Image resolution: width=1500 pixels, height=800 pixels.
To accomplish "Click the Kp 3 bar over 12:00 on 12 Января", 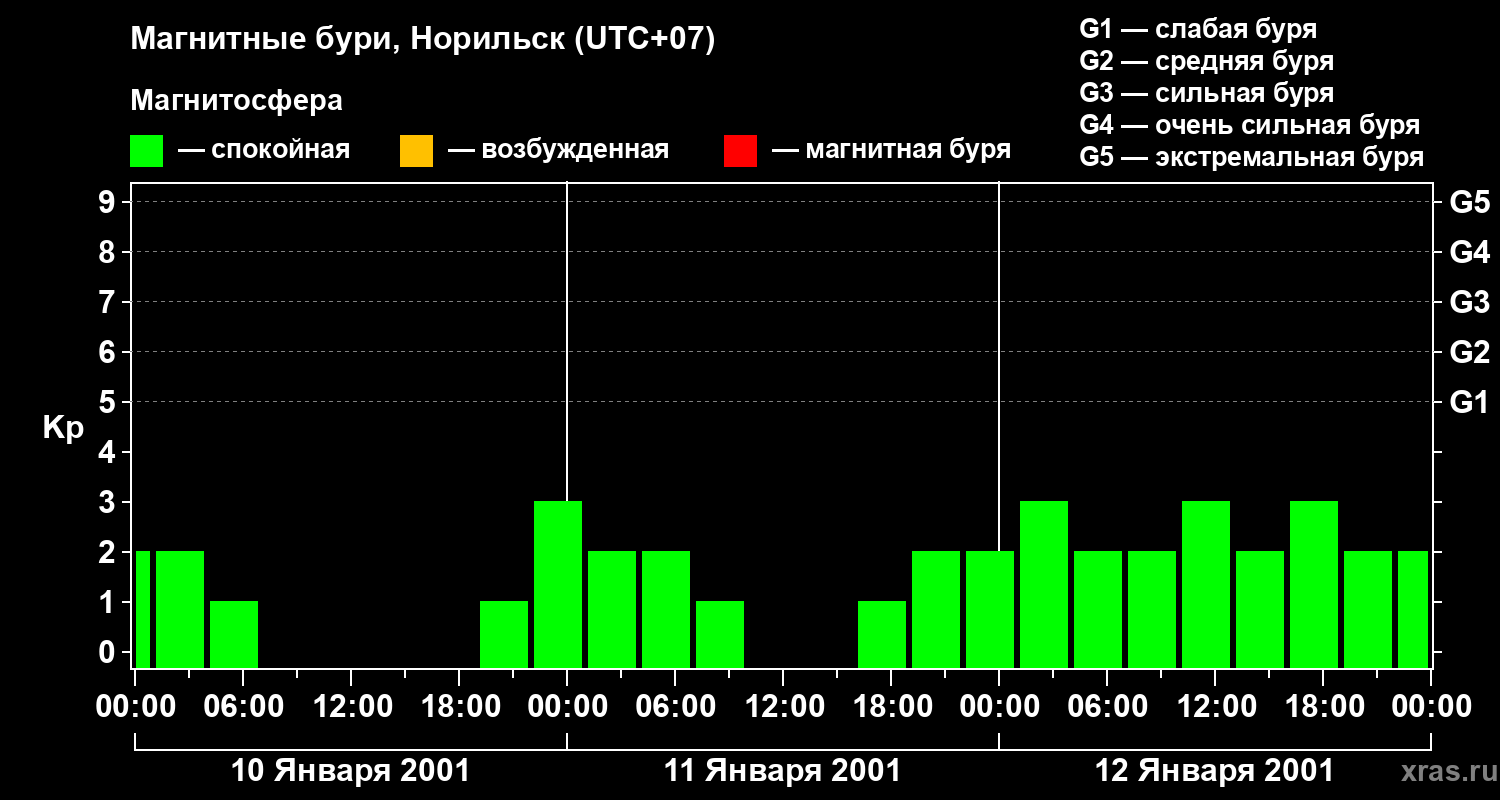I will tap(1206, 584).
